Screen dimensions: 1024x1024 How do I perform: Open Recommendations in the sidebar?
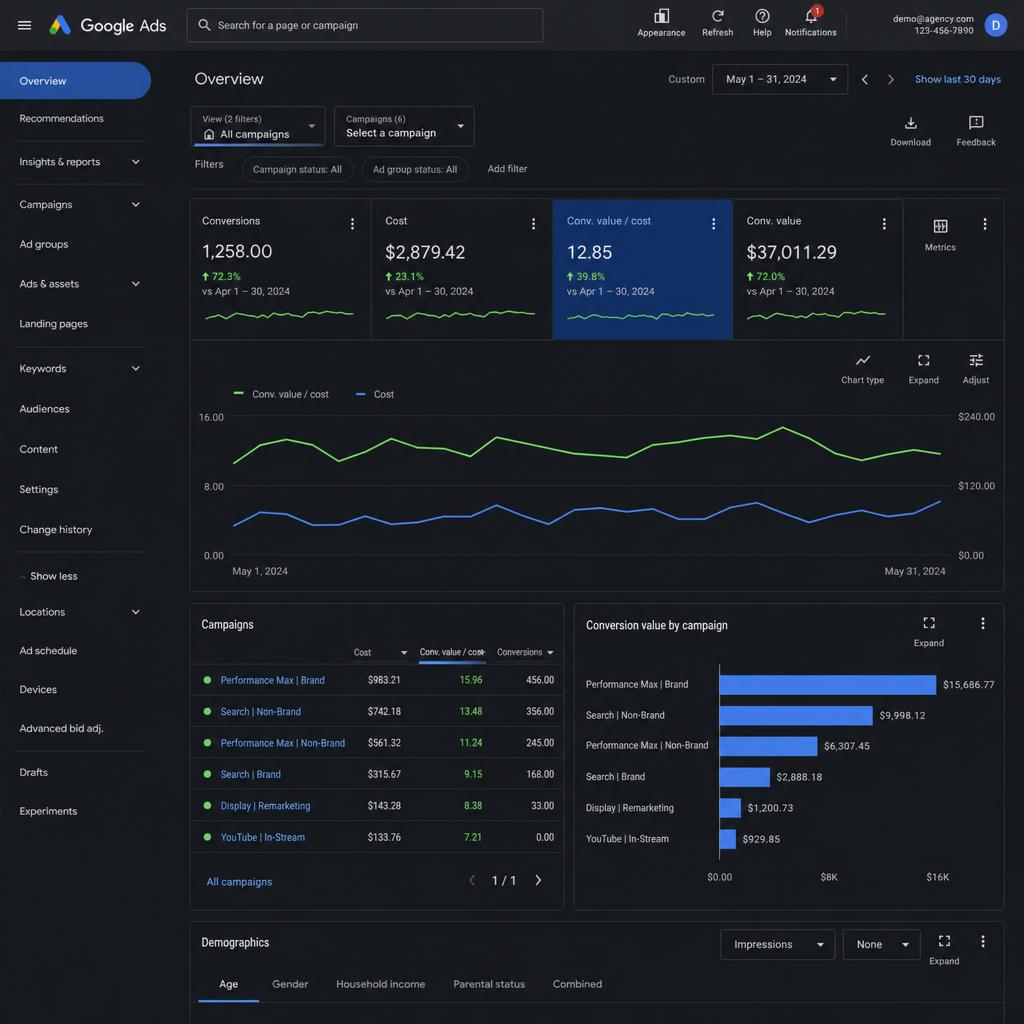(61, 118)
